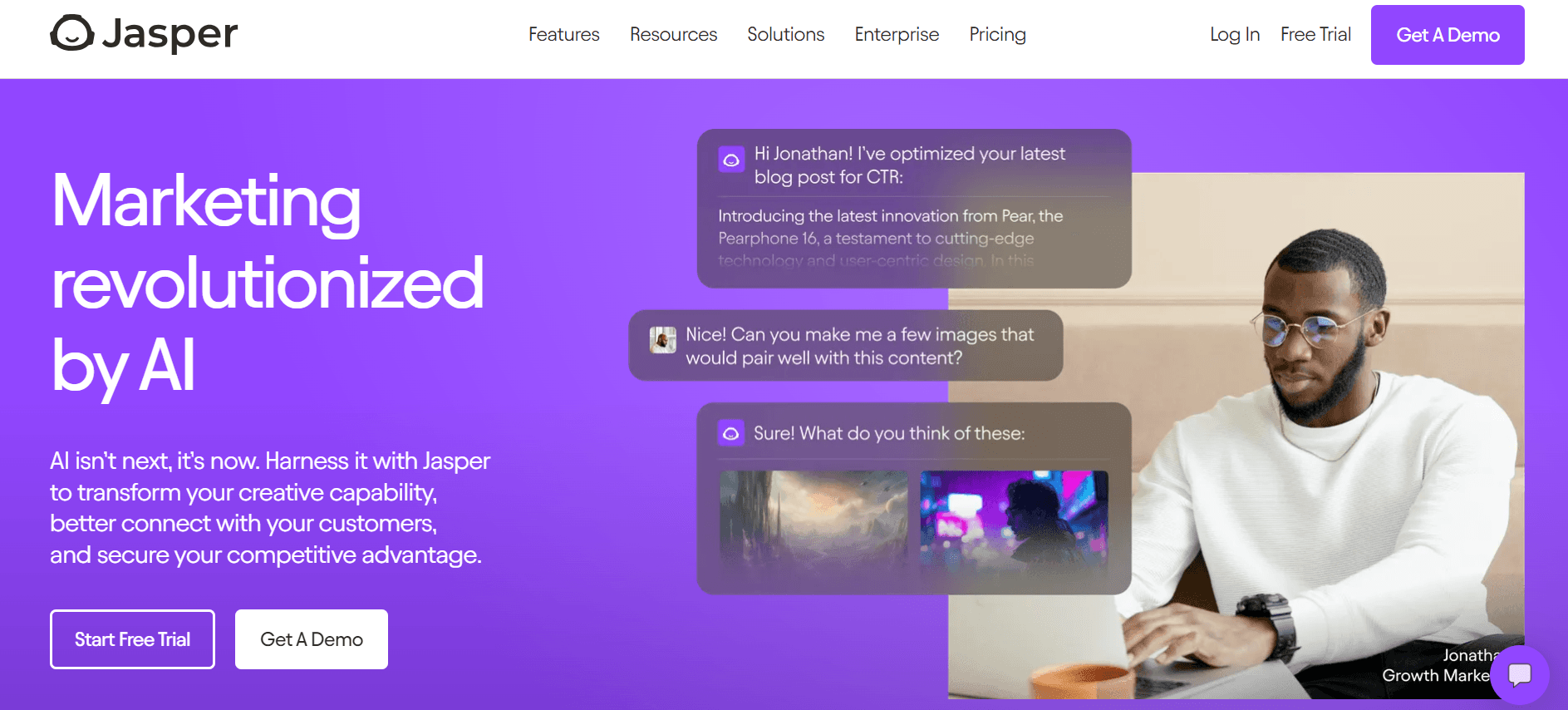Expand the Solutions navigation item
This screenshot has width=1568, height=710.
coord(785,34)
